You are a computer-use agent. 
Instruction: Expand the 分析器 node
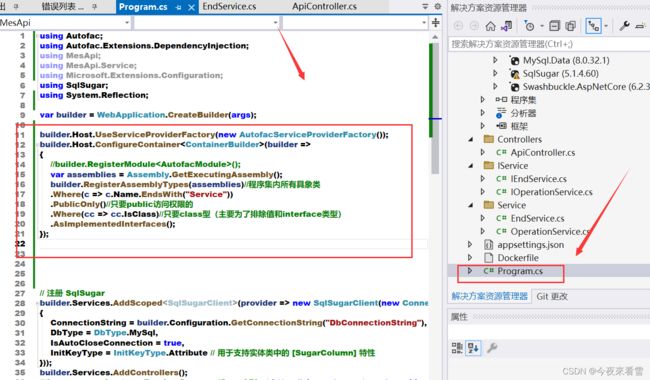point(483,113)
